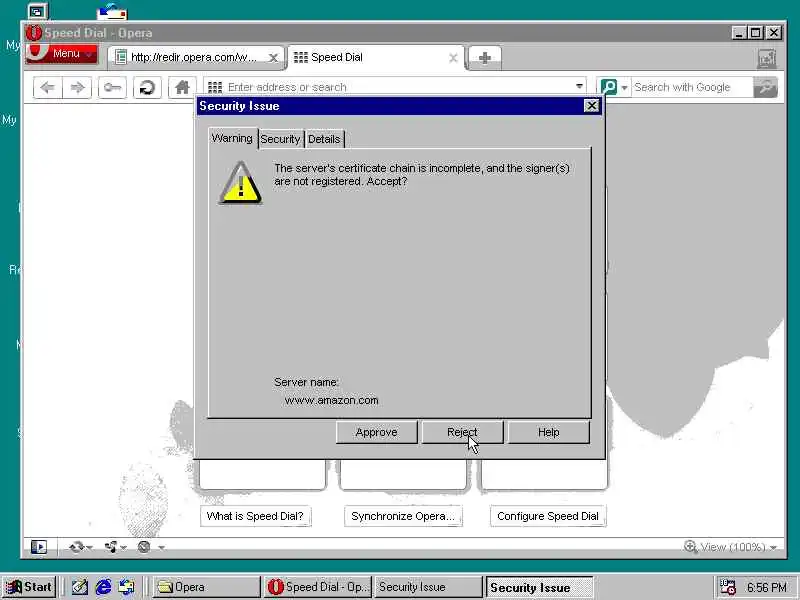Select the Warning tab
Screen dimensions: 800x600
tap(232, 138)
